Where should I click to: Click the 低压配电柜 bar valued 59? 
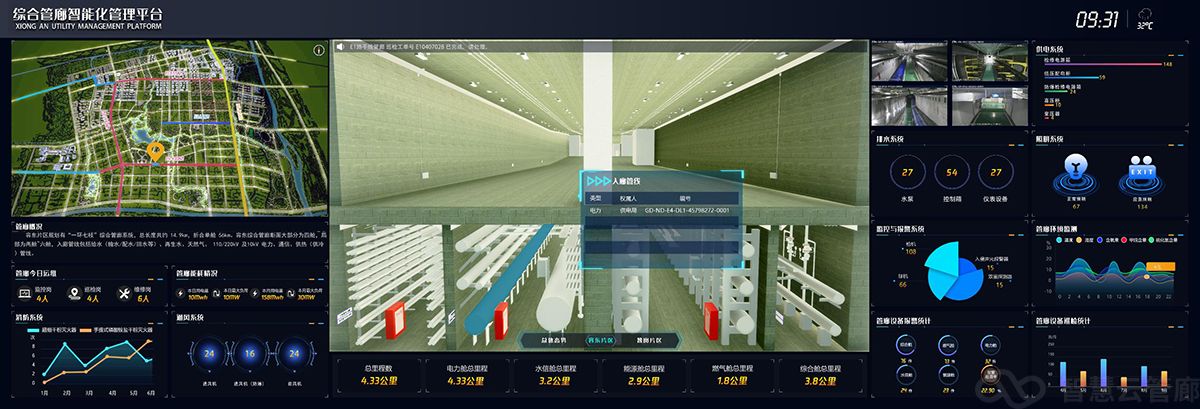[x=1071, y=78]
